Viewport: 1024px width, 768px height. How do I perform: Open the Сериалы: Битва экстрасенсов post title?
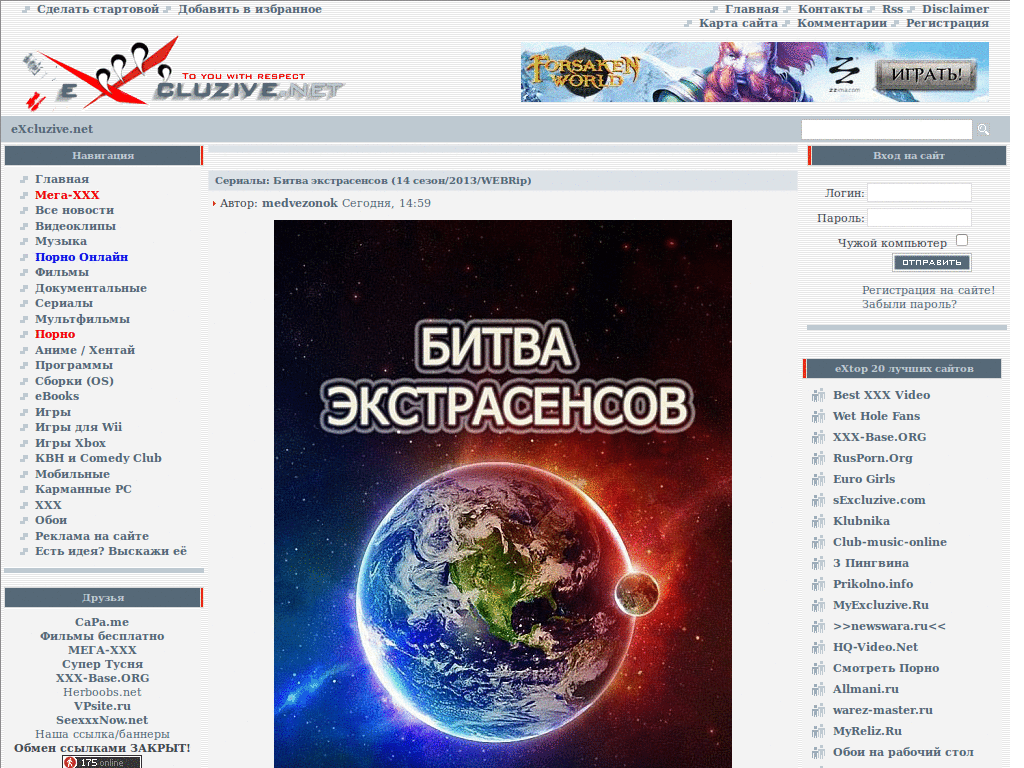pos(373,181)
